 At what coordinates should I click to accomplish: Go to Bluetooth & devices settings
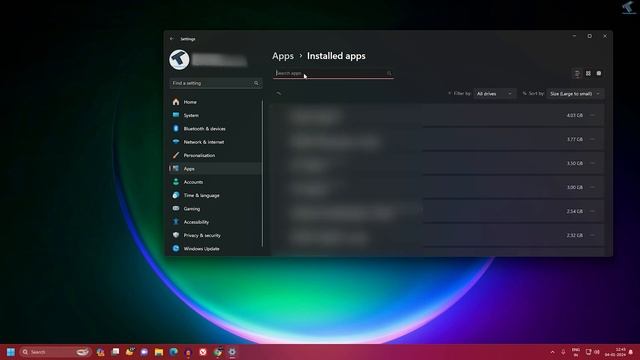click(215, 129)
